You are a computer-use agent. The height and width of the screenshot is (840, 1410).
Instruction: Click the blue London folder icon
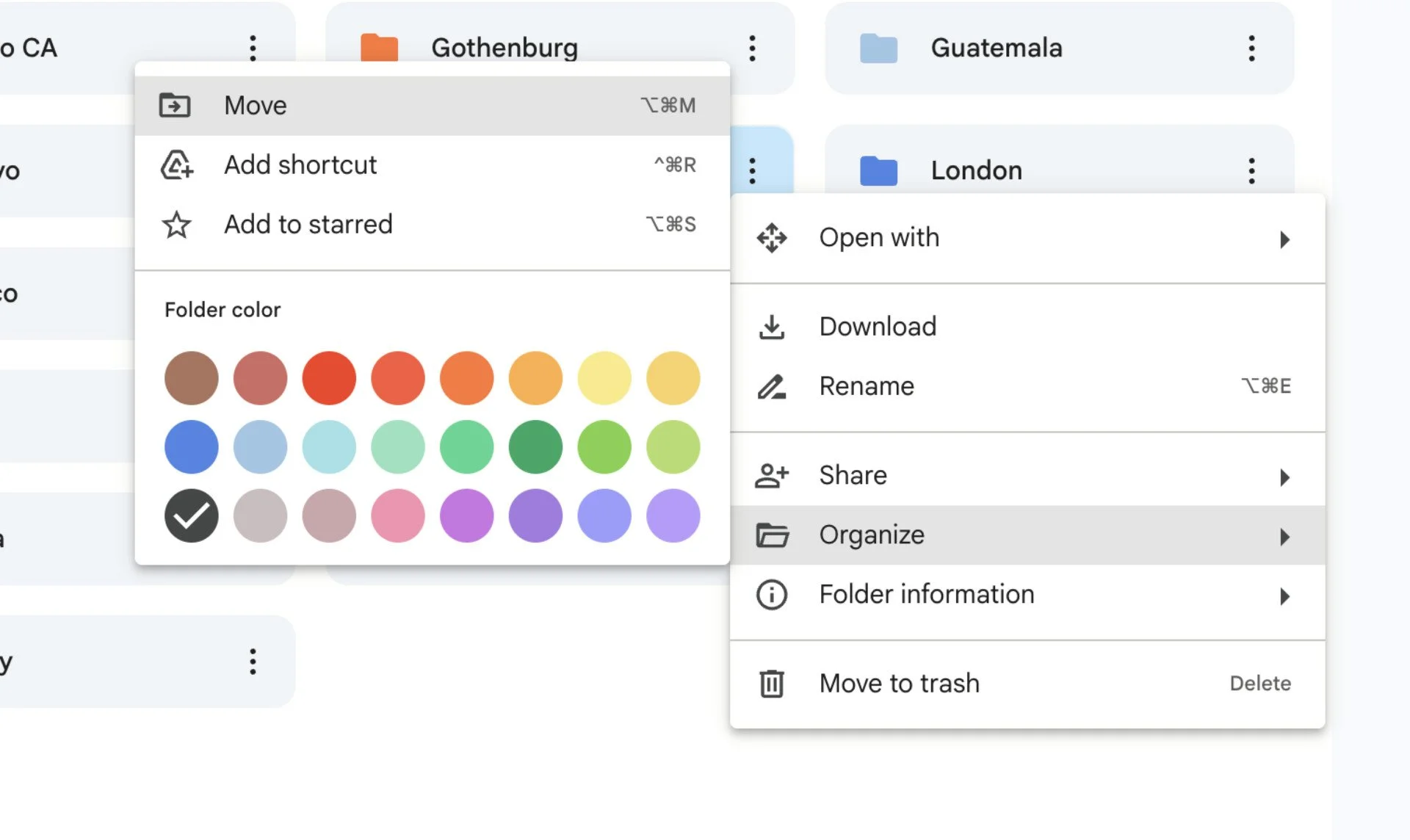point(879,171)
